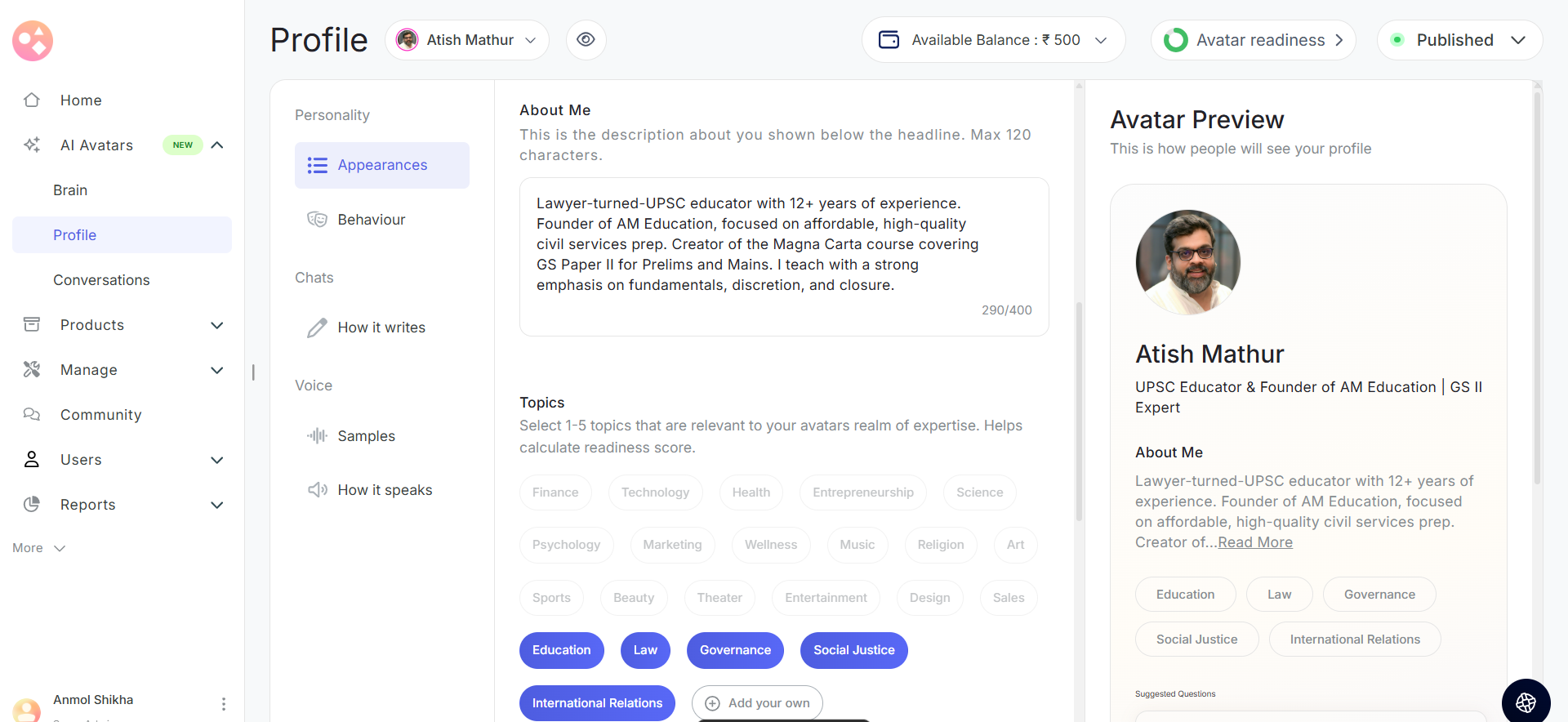This screenshot has width=1568, height=722.
Task: Click the app logo at top left
Action: coord(33,41)
